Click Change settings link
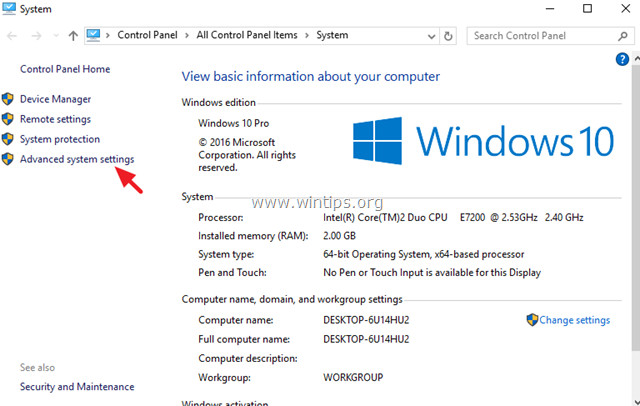 tap(575, 320)
